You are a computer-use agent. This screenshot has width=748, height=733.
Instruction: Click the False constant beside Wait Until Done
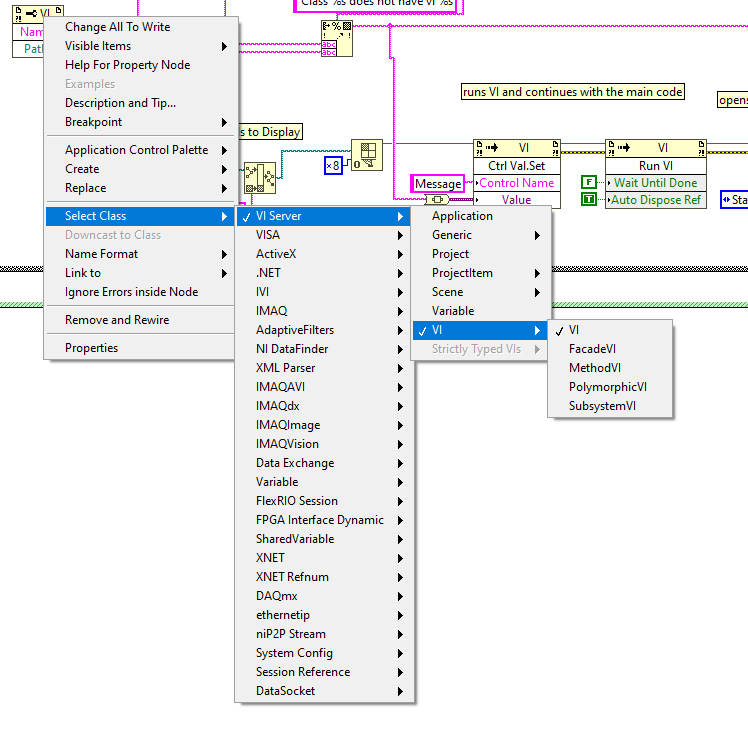588,183
